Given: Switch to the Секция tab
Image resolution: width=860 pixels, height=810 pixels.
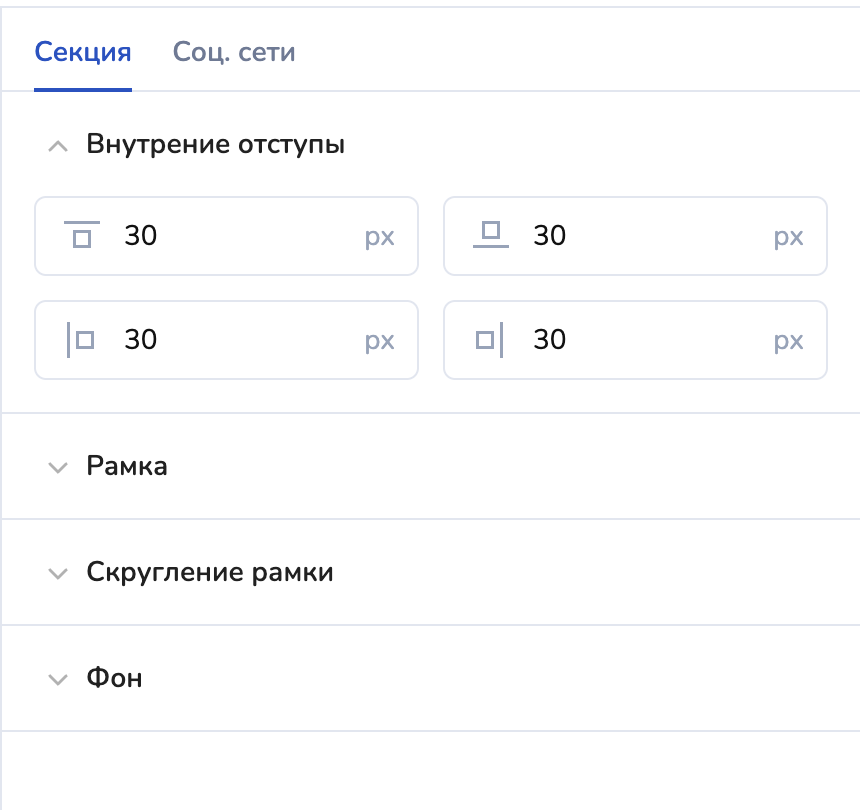Looking at the screenshot, I should pos(83,52).
